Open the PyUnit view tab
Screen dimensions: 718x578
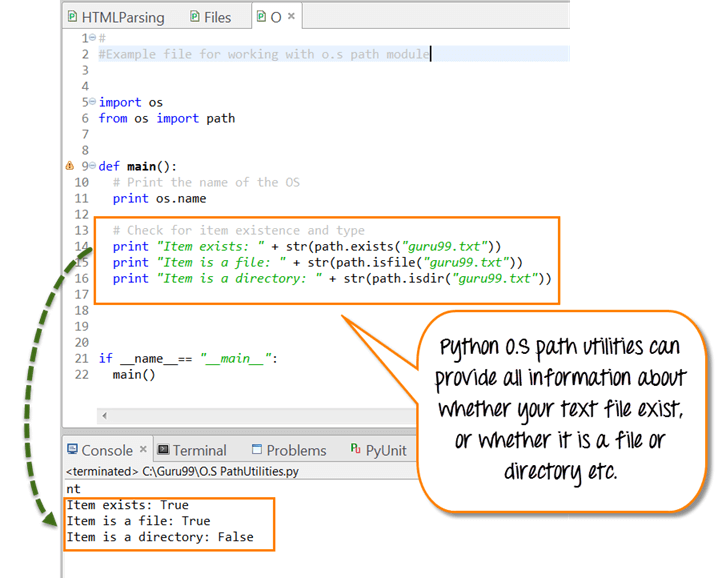(379, 450)
